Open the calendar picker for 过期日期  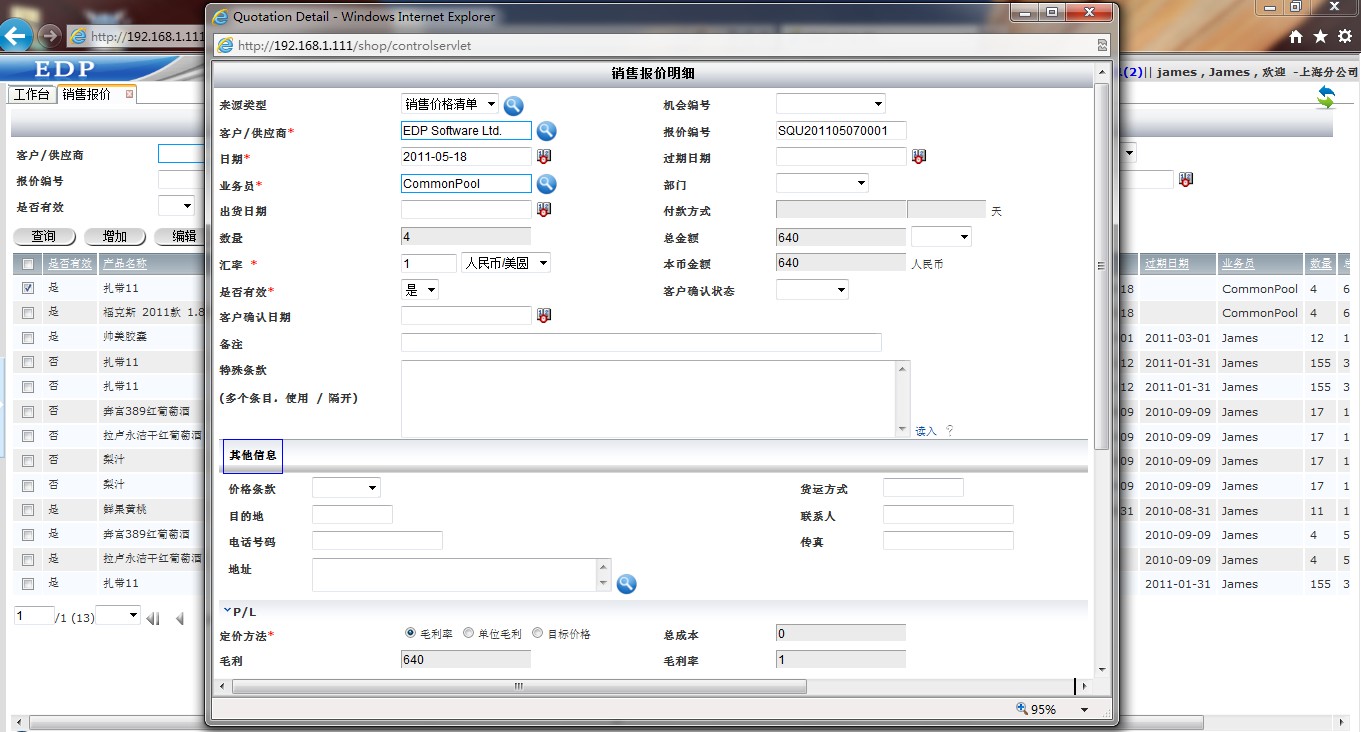pos(918,157)
